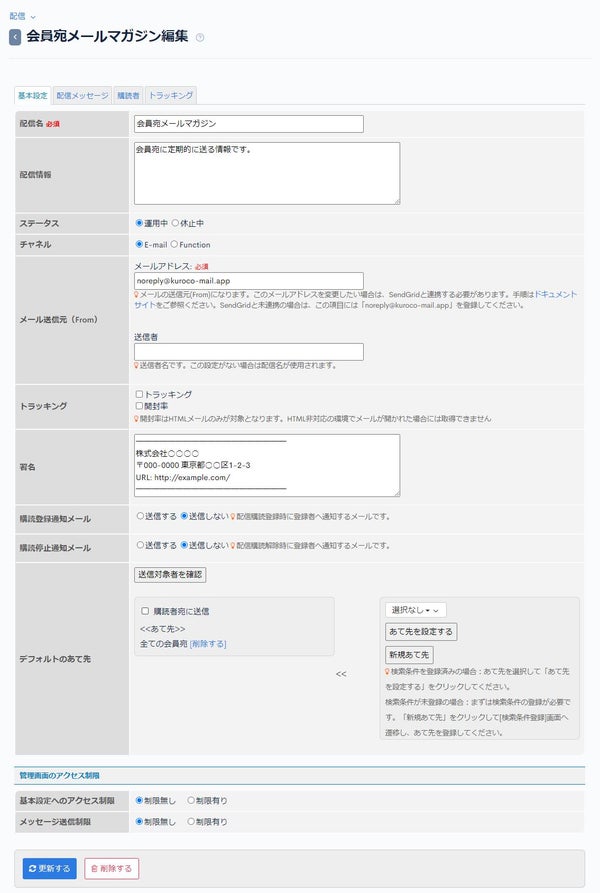This screenshot has width=600, height=893.
Task: Select 制限有り for 基本設定へのアクセス制限
Action: coord(191,801)
